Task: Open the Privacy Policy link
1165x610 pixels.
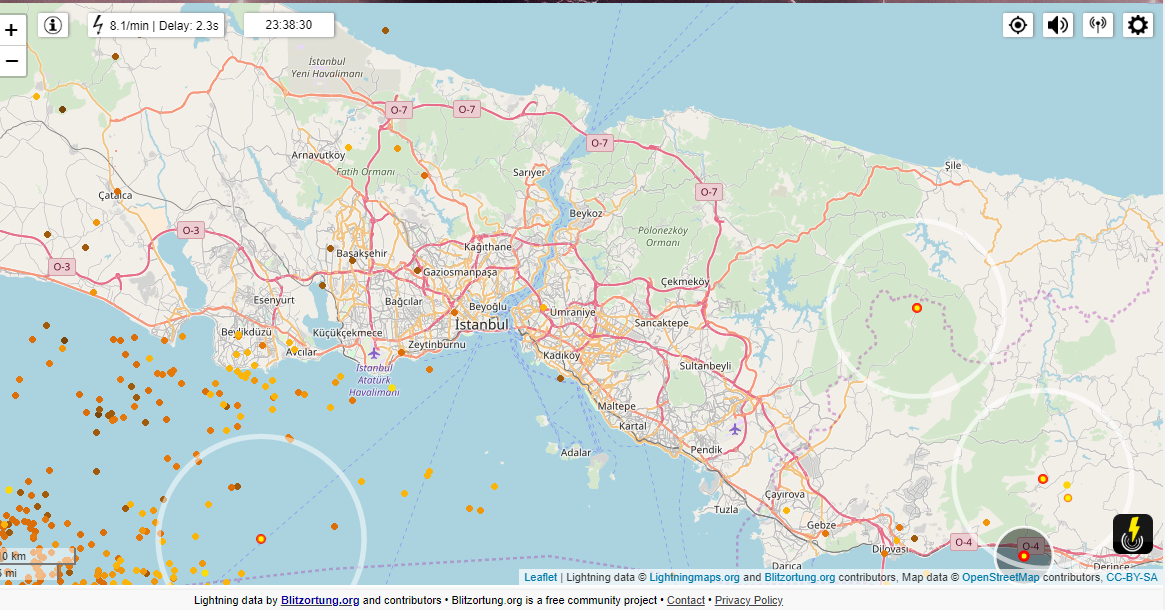Action: tap(748, 600)
